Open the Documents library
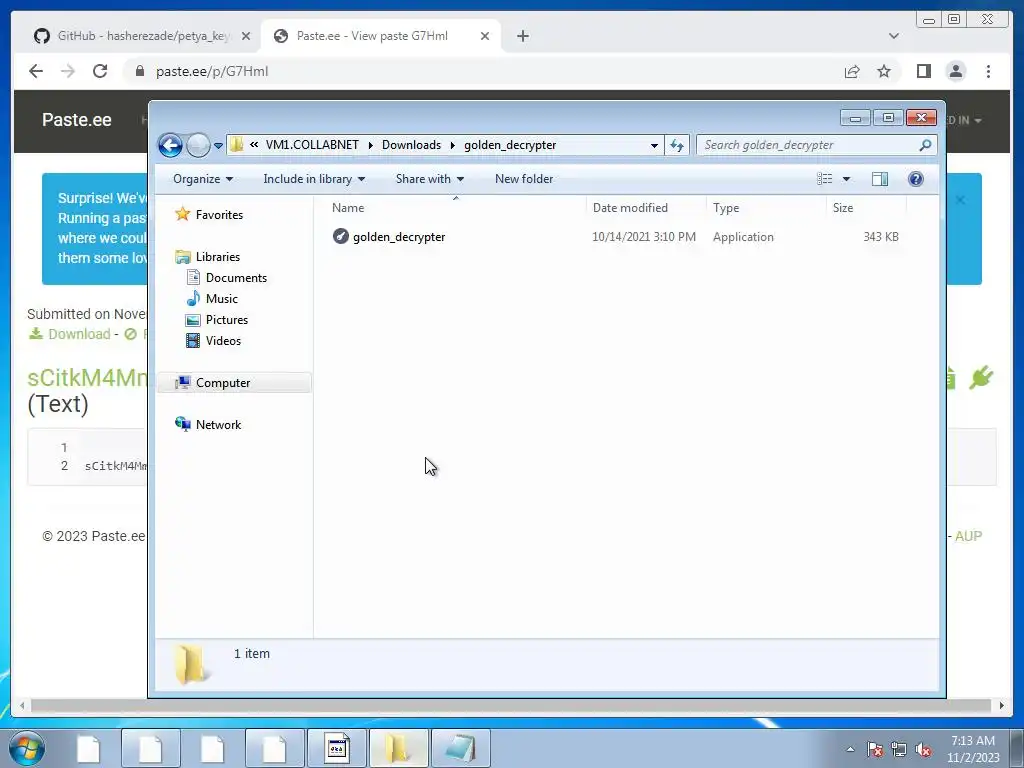This screenshot has height=768, width=1024. [x=236, y=278]
